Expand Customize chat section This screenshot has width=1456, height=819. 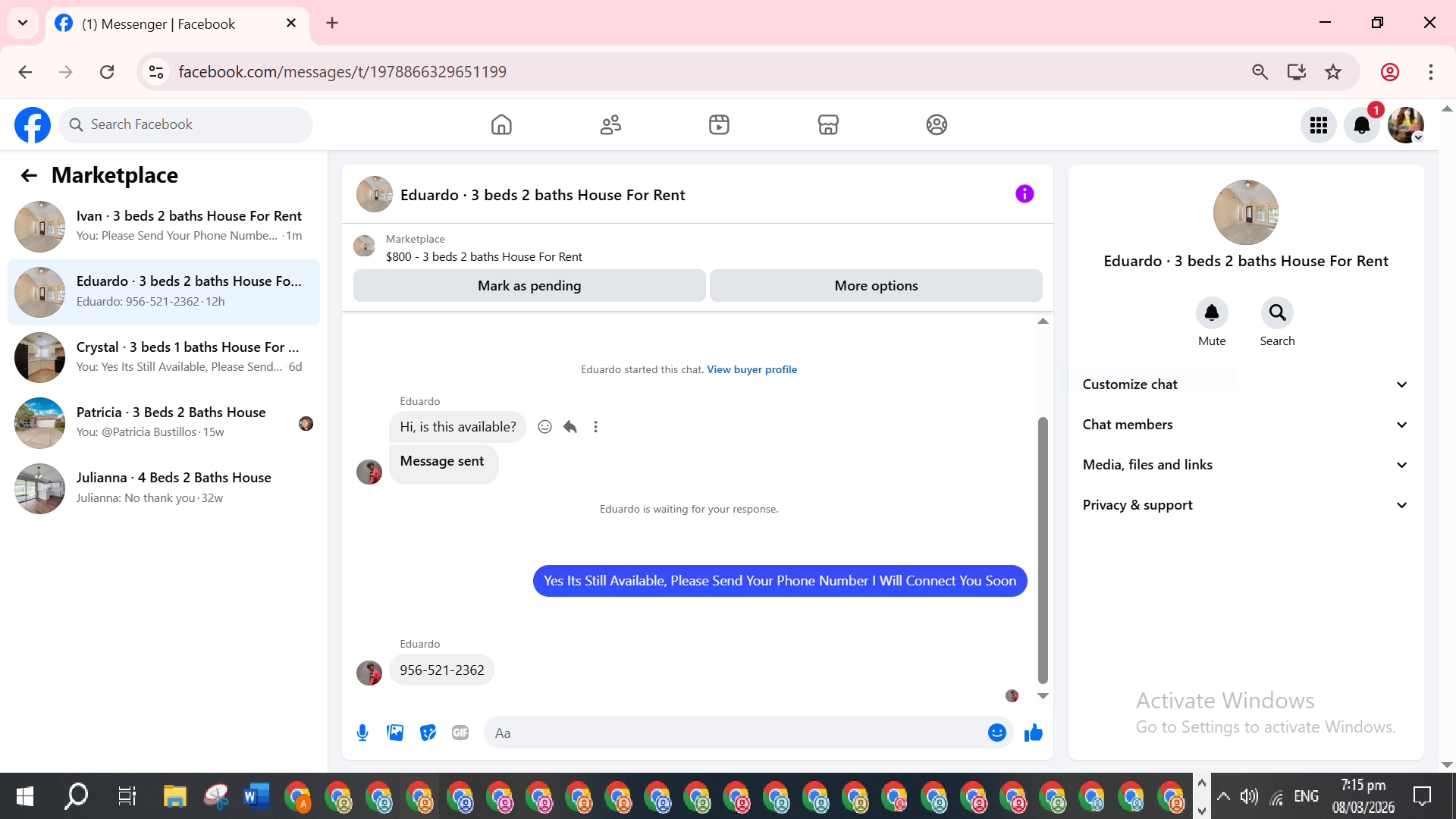(1245, 384)
